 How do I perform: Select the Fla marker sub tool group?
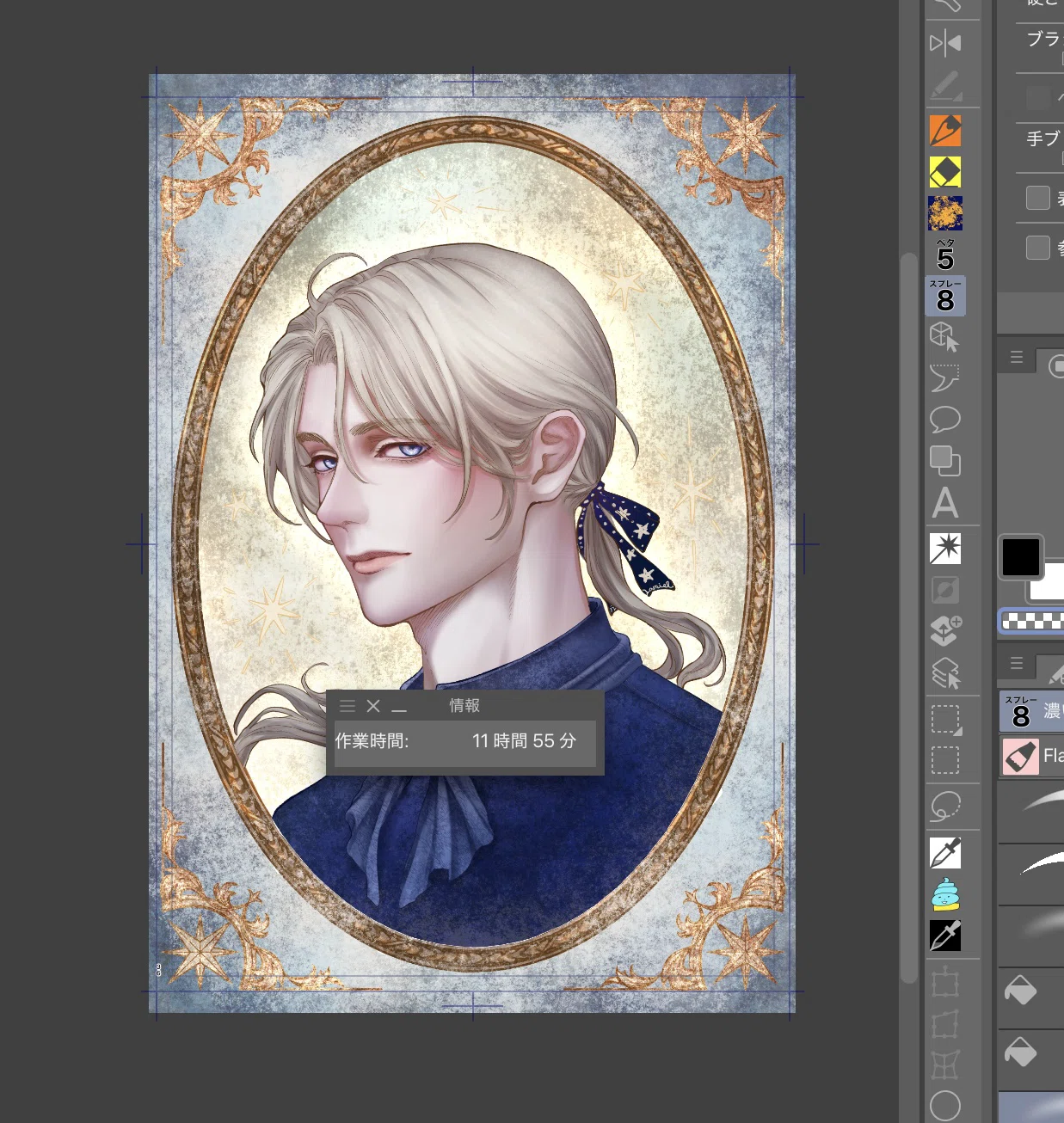pos(1032,757)
